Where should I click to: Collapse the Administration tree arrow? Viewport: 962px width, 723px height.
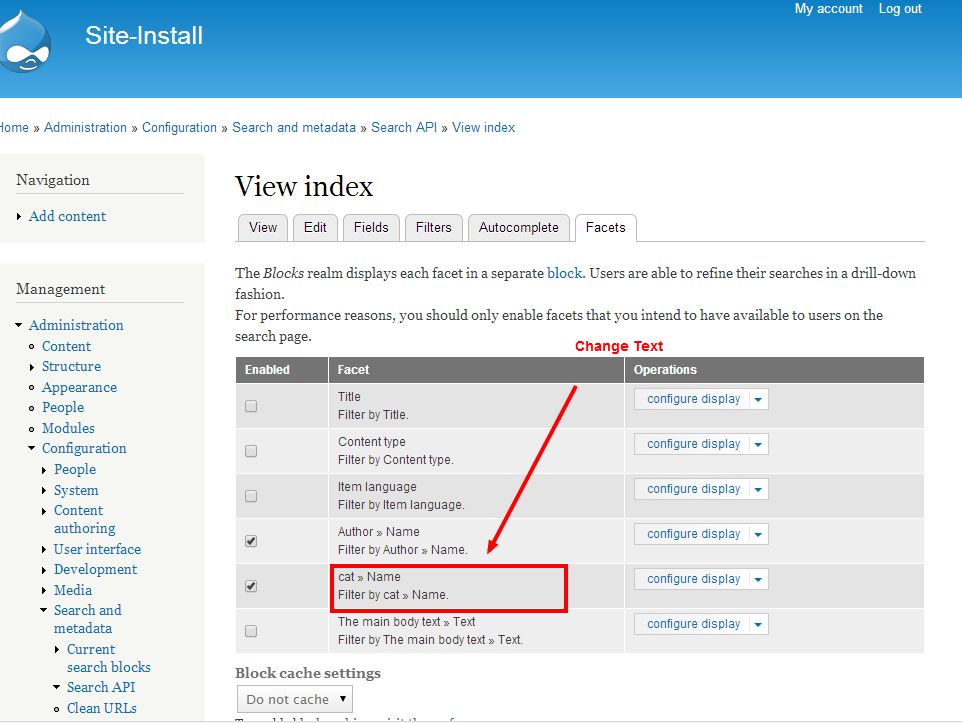[18, 325]
